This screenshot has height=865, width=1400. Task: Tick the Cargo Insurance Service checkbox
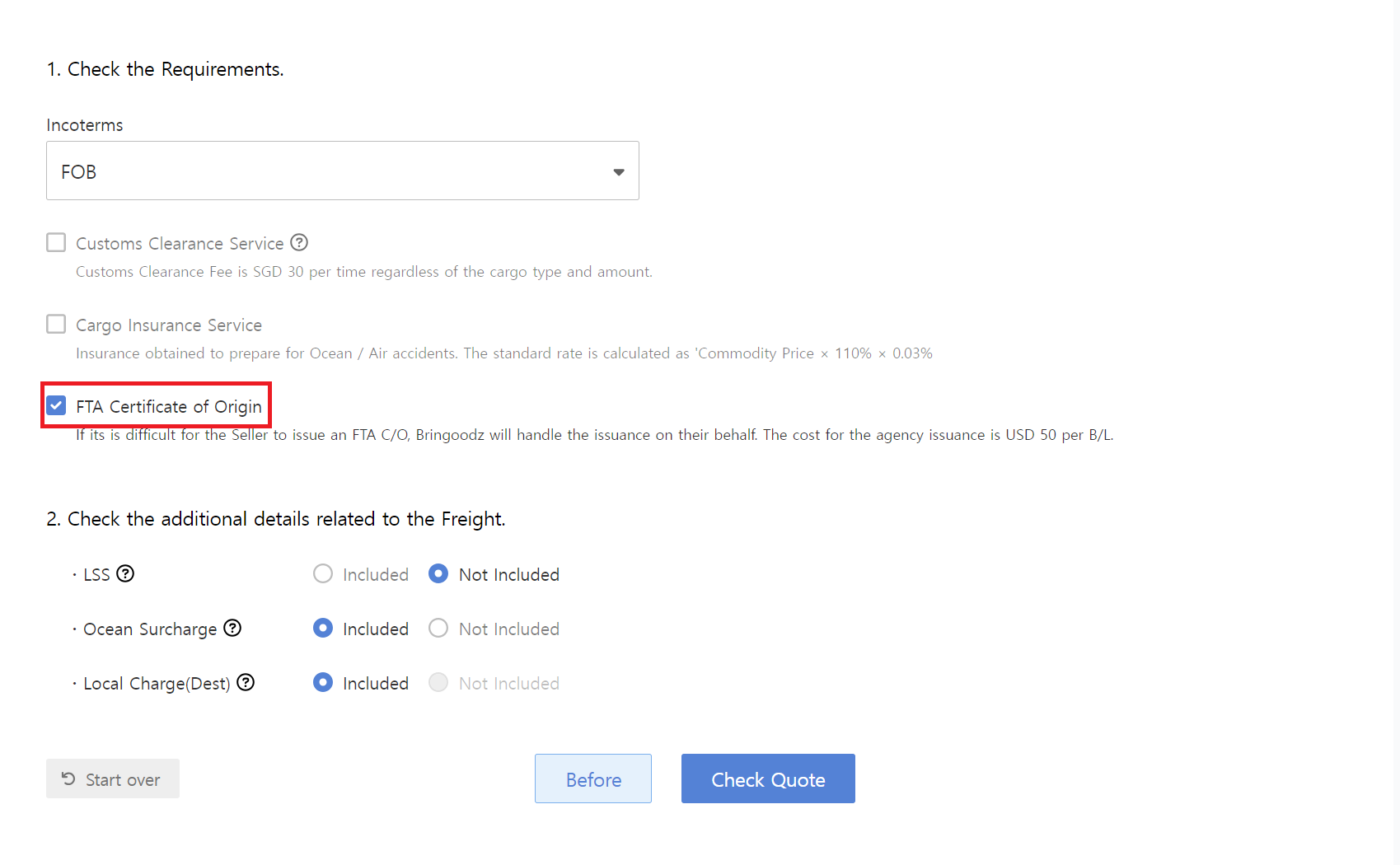point(56,325)
